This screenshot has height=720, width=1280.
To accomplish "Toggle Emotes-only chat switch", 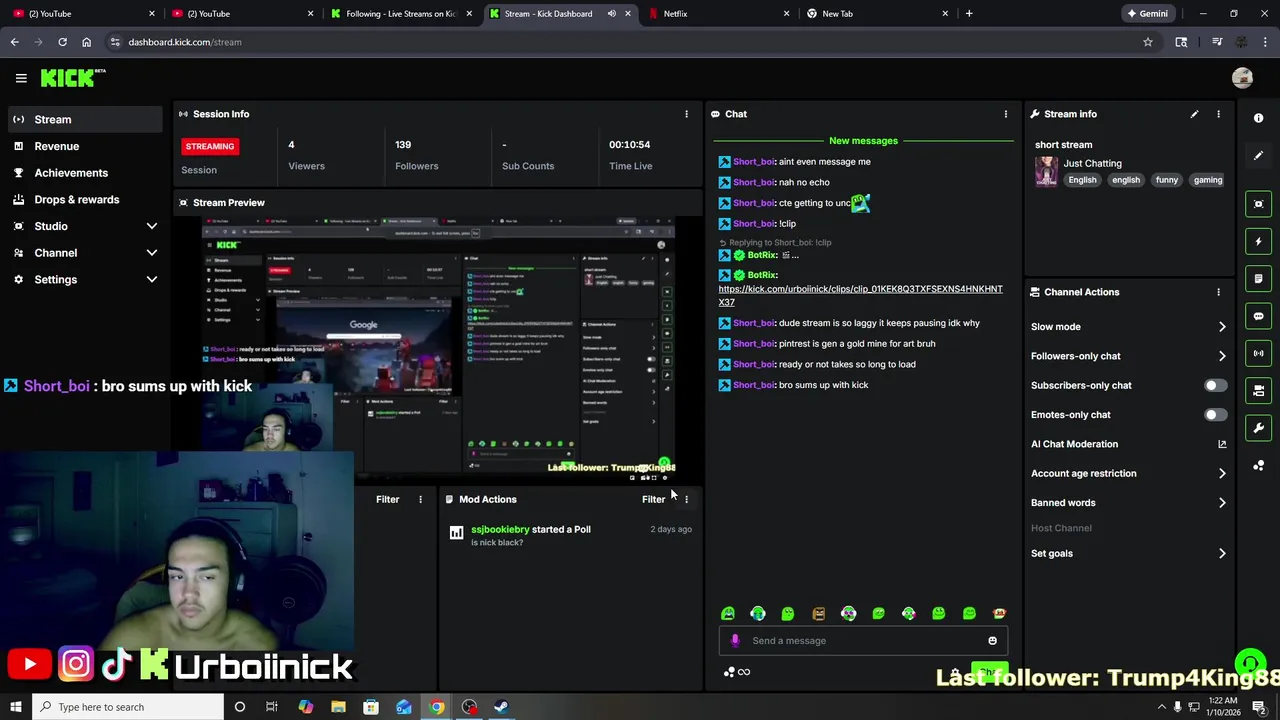I will click(x=1214, y=415).
